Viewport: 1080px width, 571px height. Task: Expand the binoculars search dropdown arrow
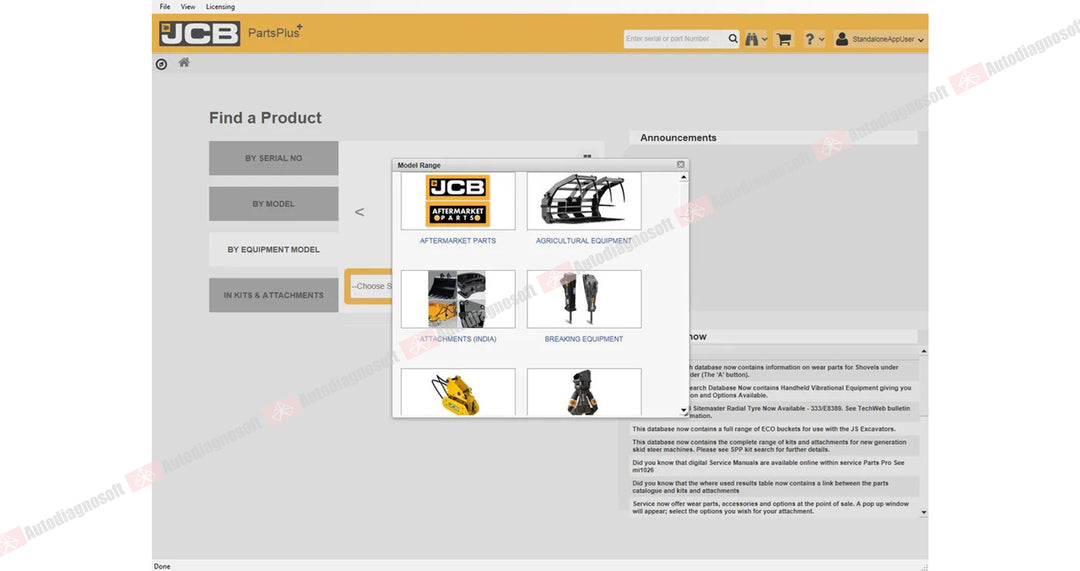(x=765, y=40)
